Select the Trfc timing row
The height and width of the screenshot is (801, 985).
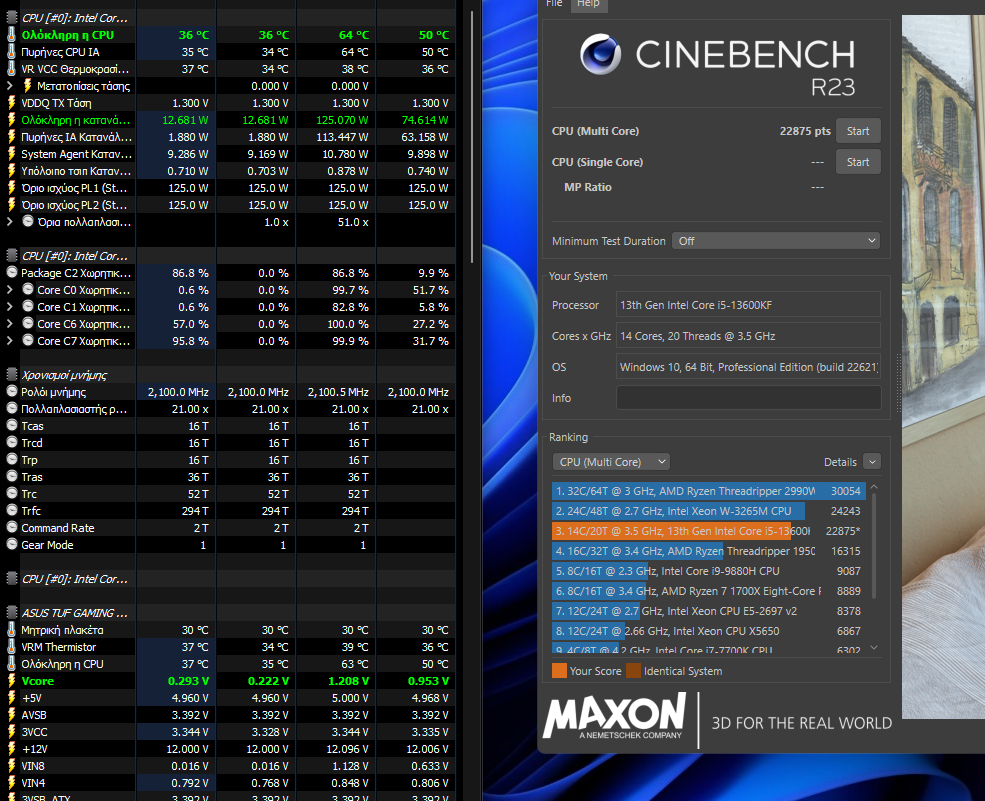(x=229, y=511)
